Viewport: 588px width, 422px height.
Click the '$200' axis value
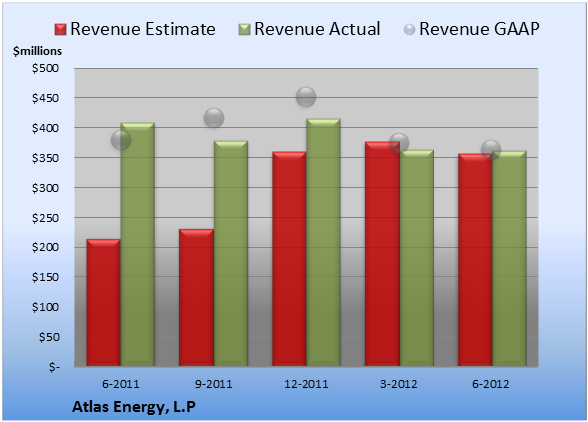[x=45, y=248]
